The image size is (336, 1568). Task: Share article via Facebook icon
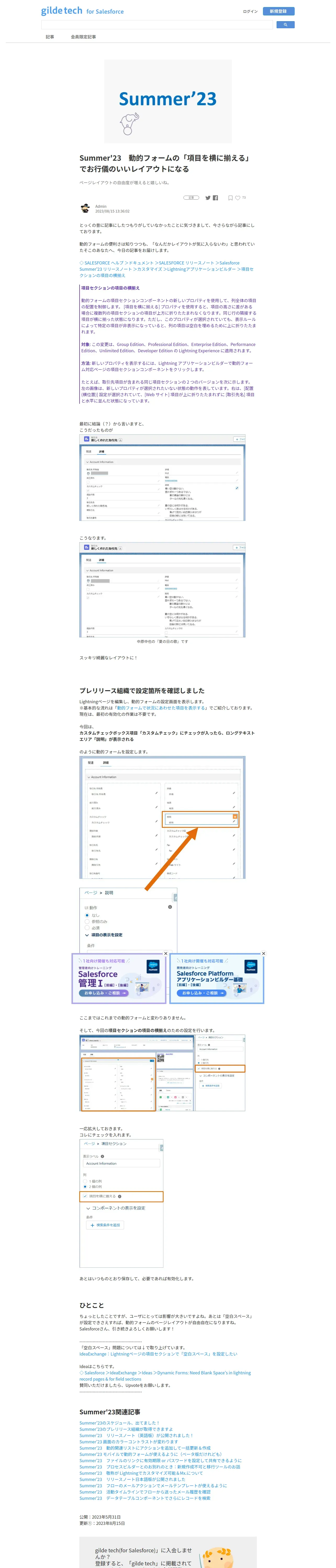tap(215, 198)
